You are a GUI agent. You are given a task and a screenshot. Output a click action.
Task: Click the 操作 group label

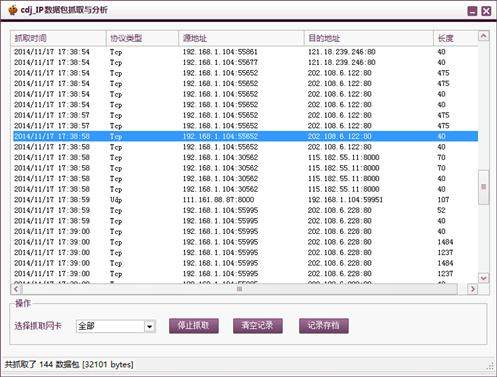pos(23,303)
